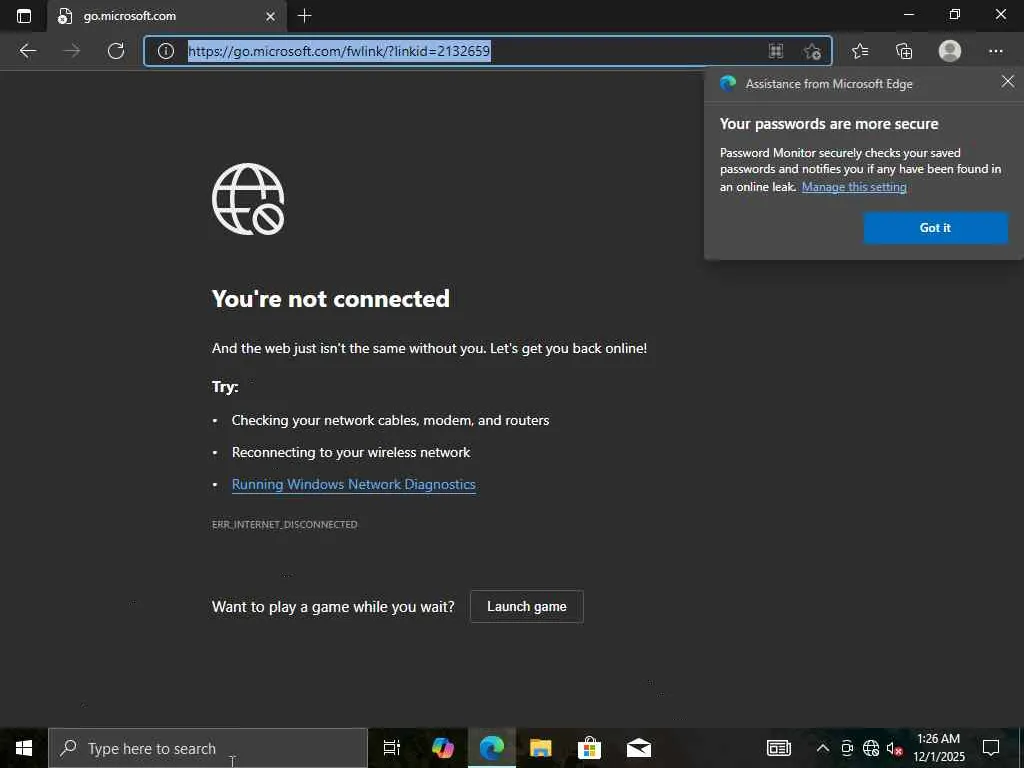Screen dimensions: 1024x768
Task: Open the tab actions menu icon
Action: (x=24, y=16)
